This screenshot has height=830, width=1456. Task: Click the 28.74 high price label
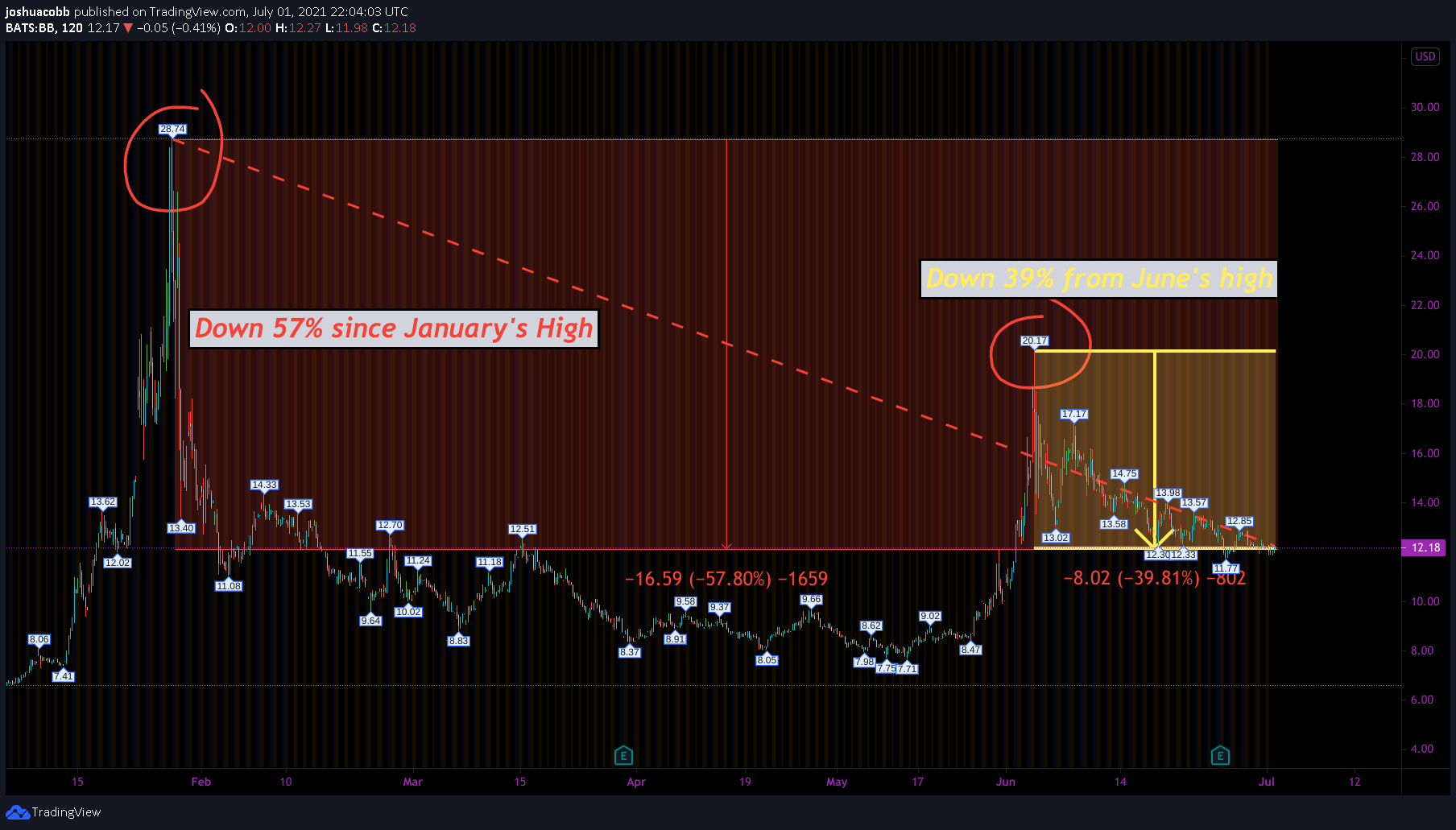(172, 129)
